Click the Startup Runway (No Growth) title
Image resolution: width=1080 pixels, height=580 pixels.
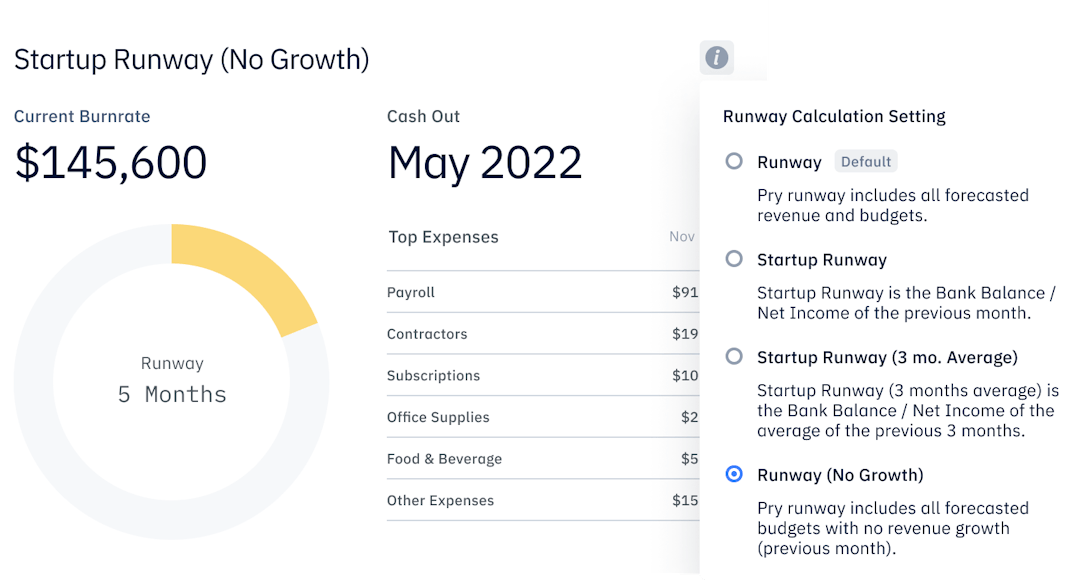[x=192, y=59]
